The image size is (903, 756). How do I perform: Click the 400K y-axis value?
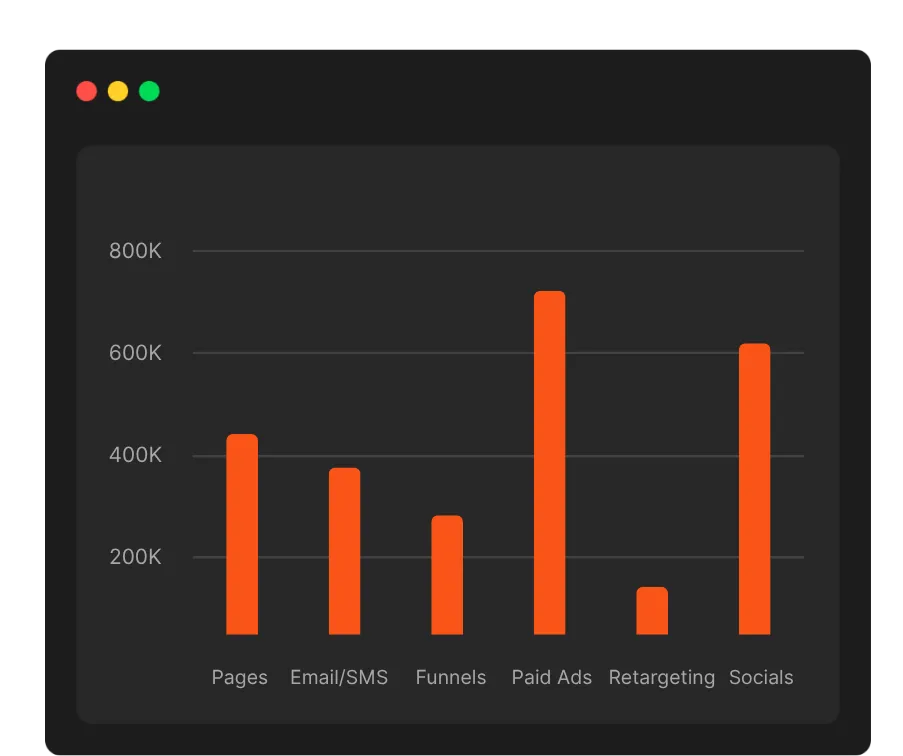[135, 455]
